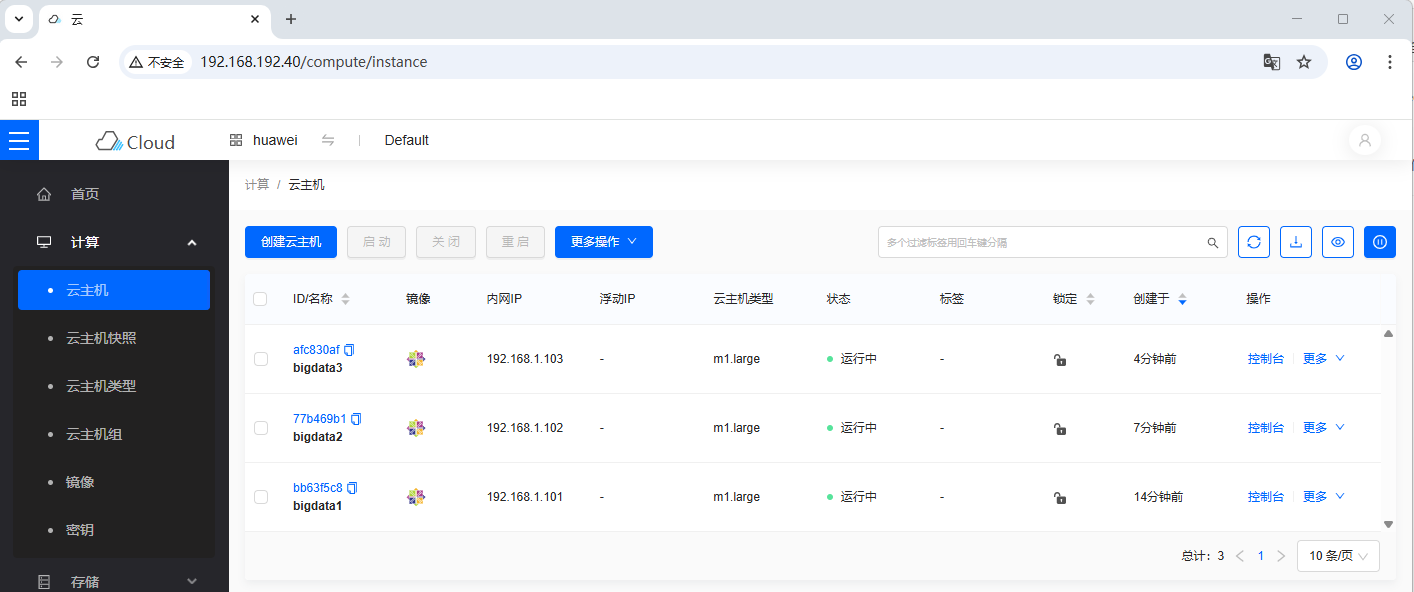The width and height of the screenshot is (1414, 592).
Task: Open the 更多操作 dropdown
Action: [604, 242]
